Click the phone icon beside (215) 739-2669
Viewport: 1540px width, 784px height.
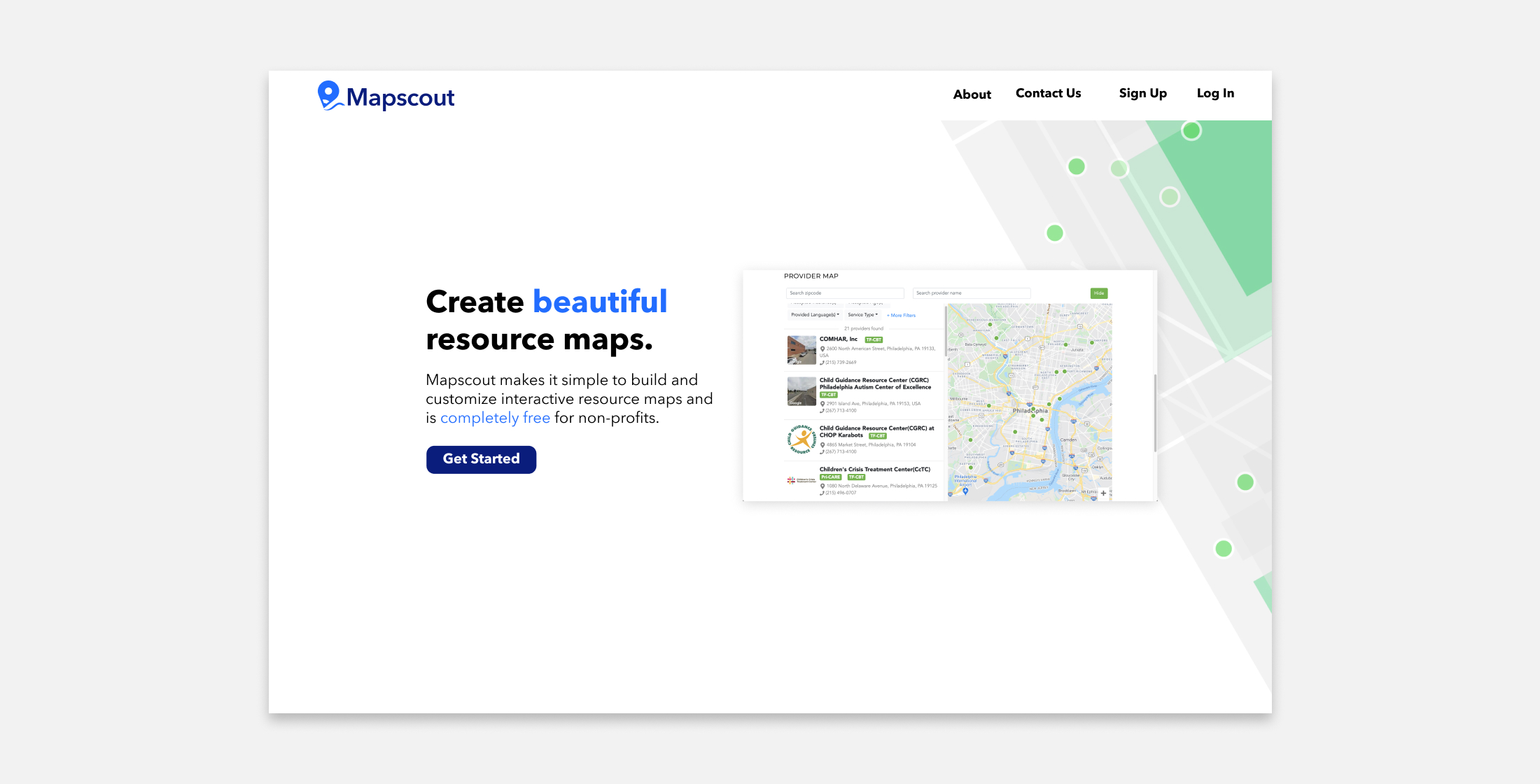pos(822,363)
